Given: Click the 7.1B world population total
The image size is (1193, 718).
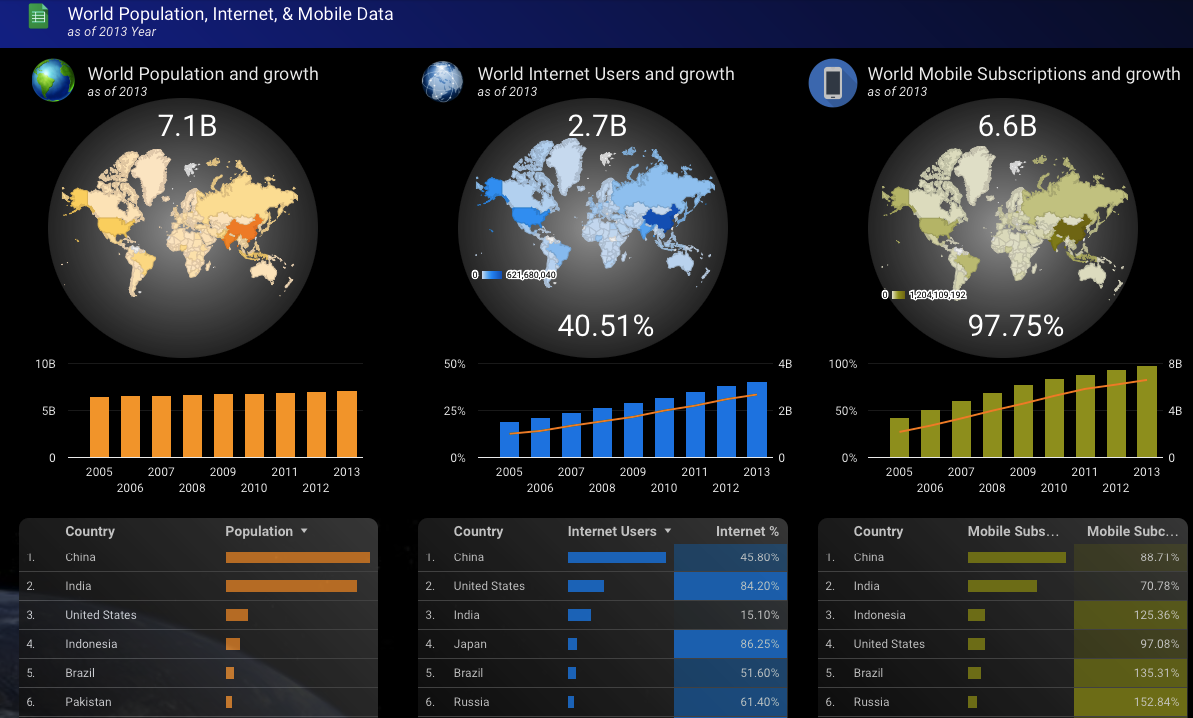Looking at the screenshot, I should click(187, 125).
